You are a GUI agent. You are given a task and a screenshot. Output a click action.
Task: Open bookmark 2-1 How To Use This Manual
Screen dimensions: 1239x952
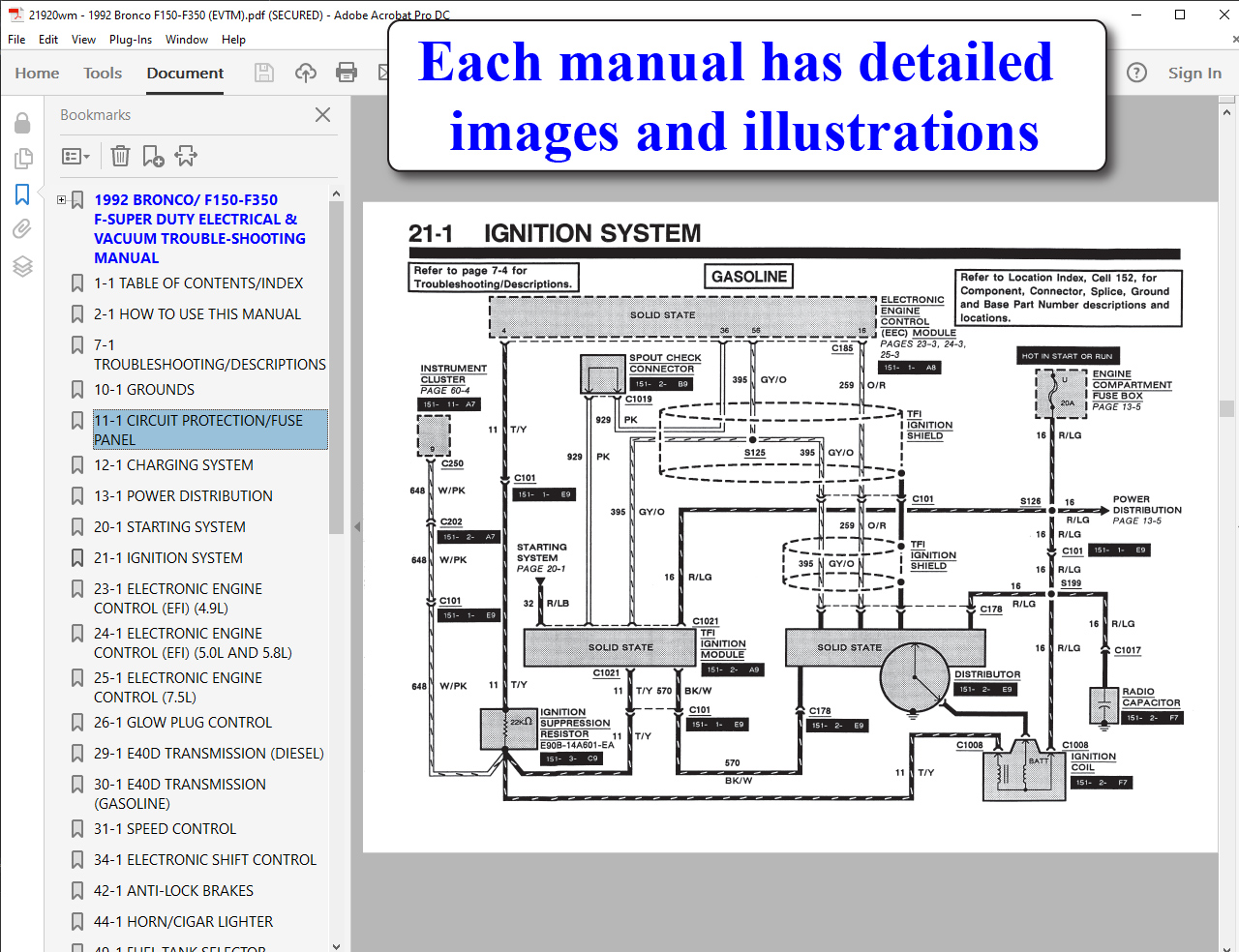click(197, 314)
